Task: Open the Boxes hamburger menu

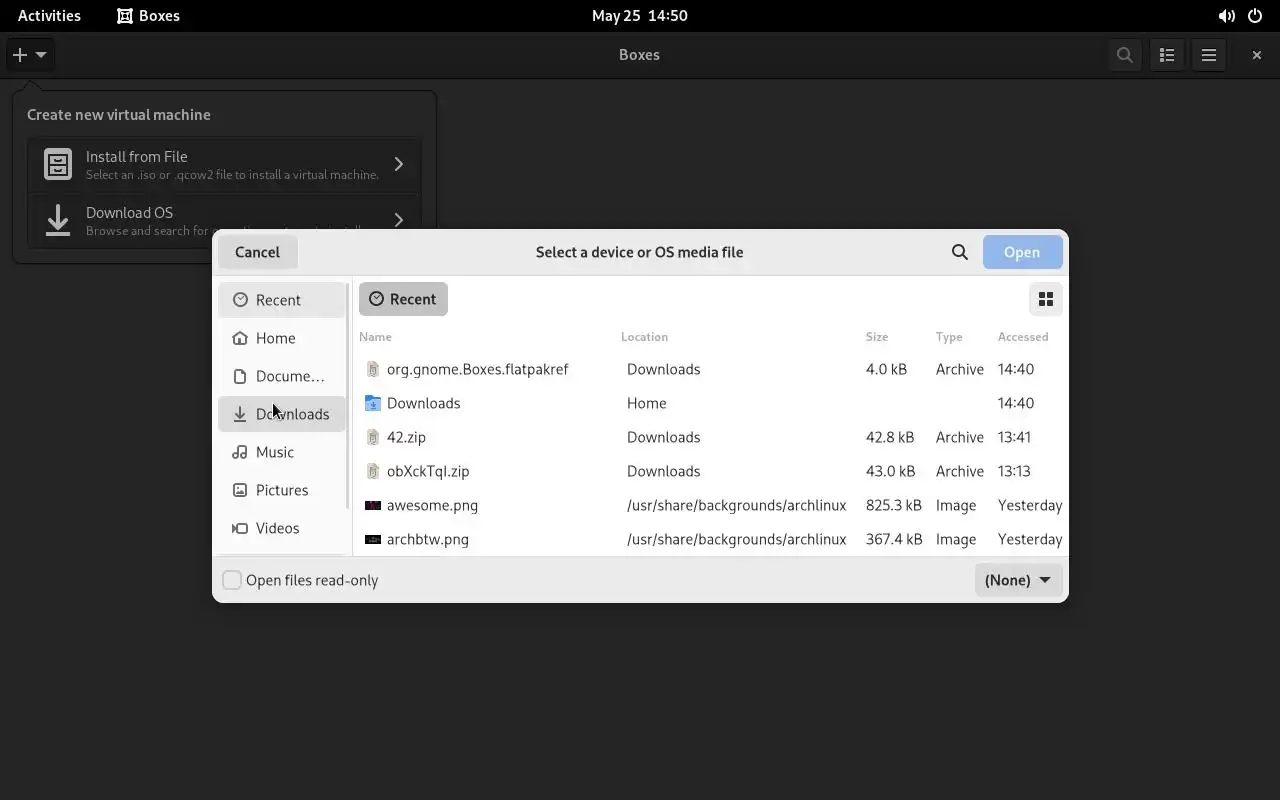Action: [1209, 55]
